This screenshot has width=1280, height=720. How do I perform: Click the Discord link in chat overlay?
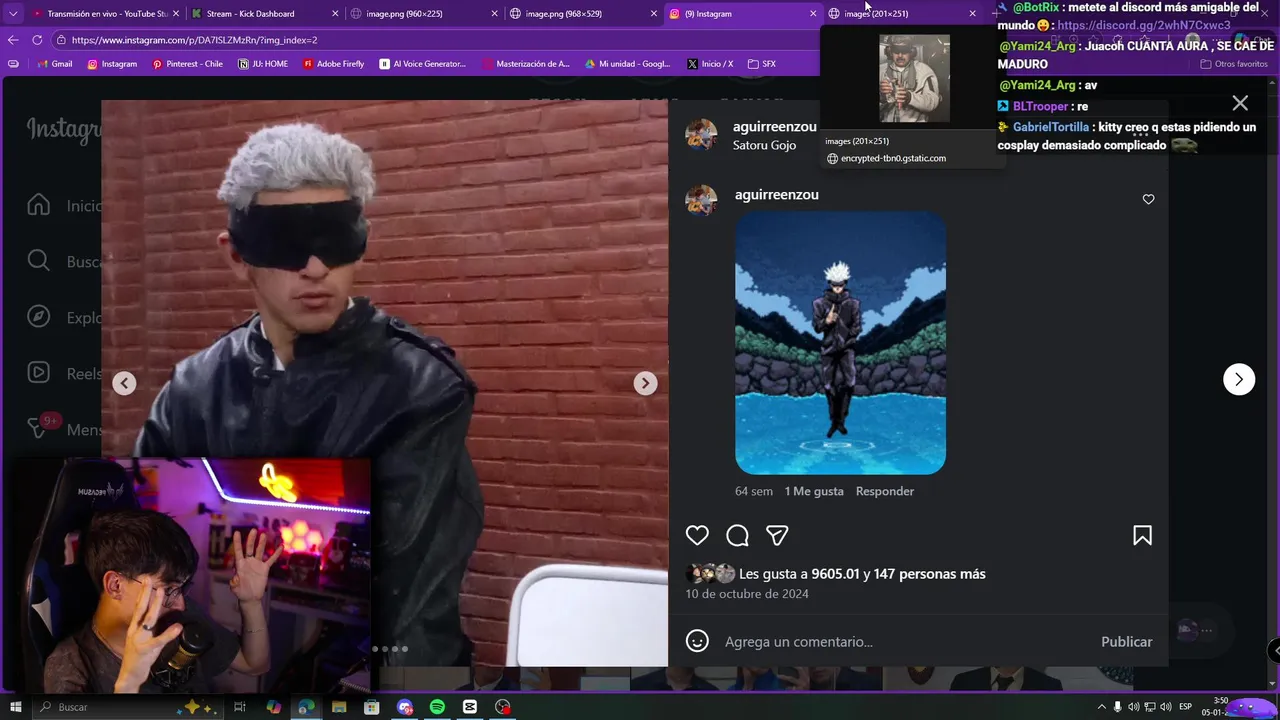(1144, 25)
